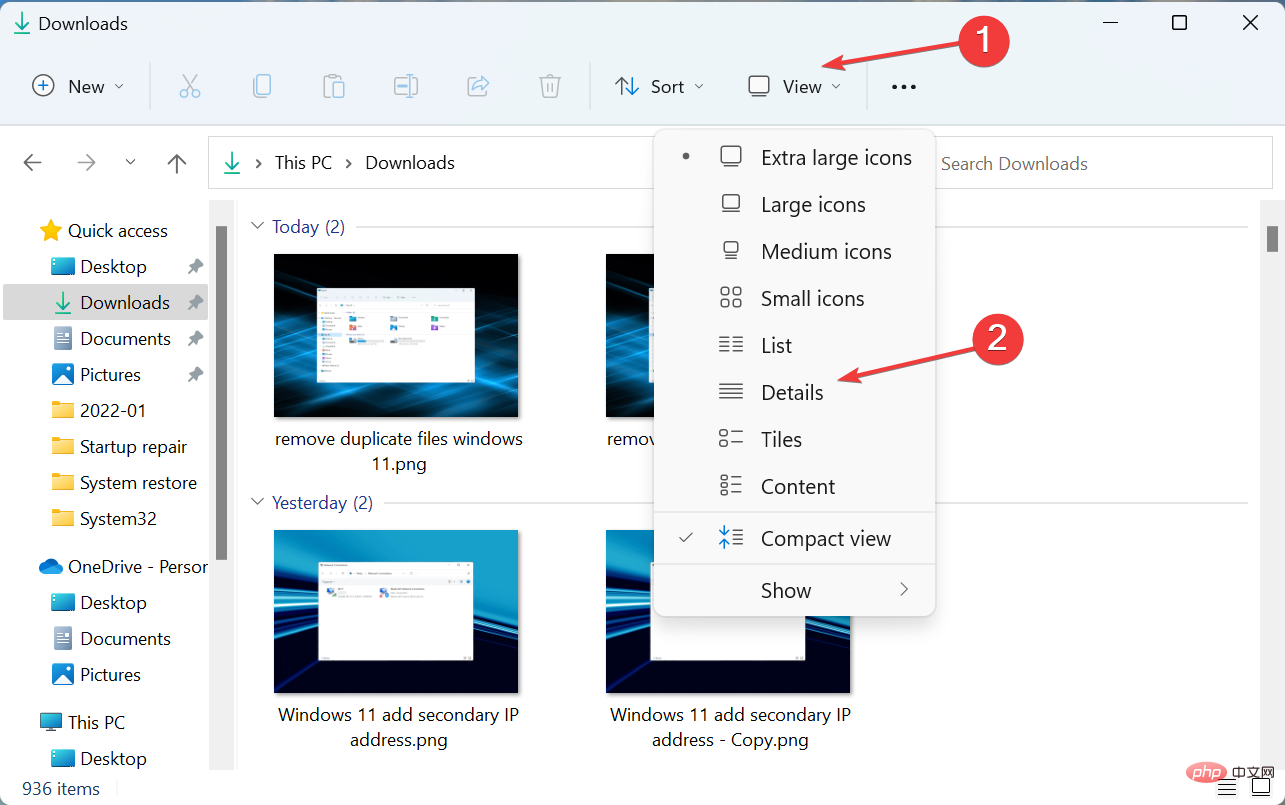This screenshot has height=805, width=1285.
Task: Click This PC in address breadcrumb
Action: (x=303, y=163)
